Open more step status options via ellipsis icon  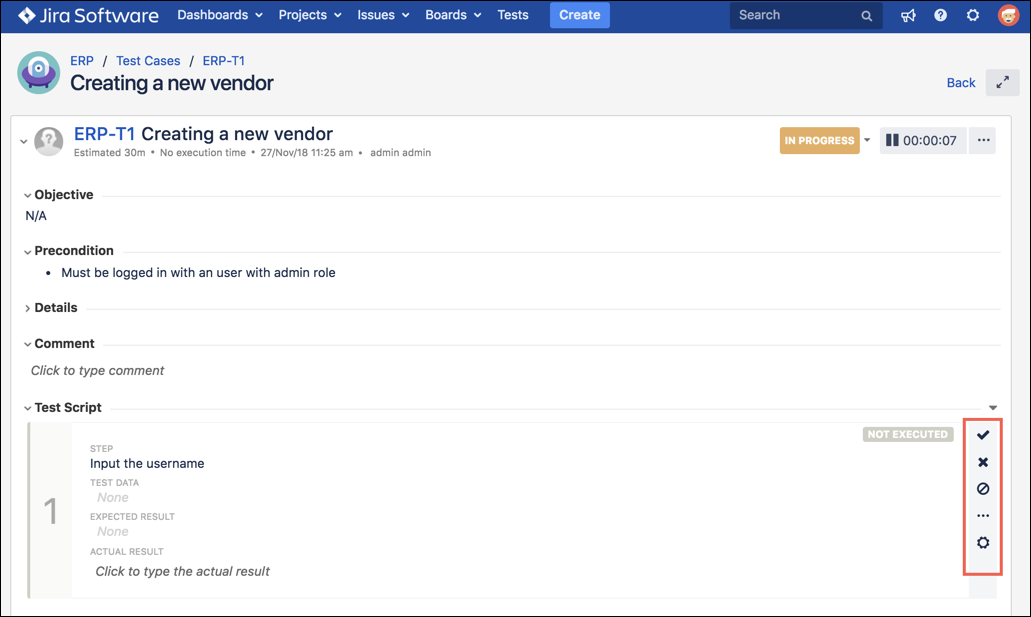click(982, 515)
